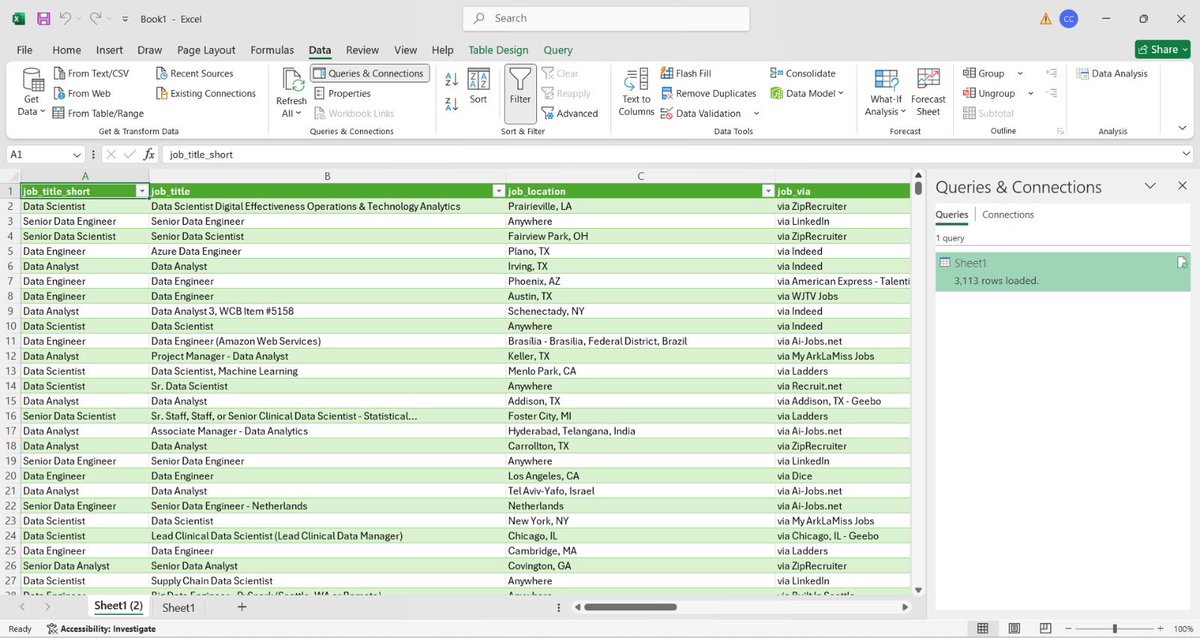Open the job_title column filter dropdown
The width and height of the screenshot is (1200, 638).
coord(498,191)
